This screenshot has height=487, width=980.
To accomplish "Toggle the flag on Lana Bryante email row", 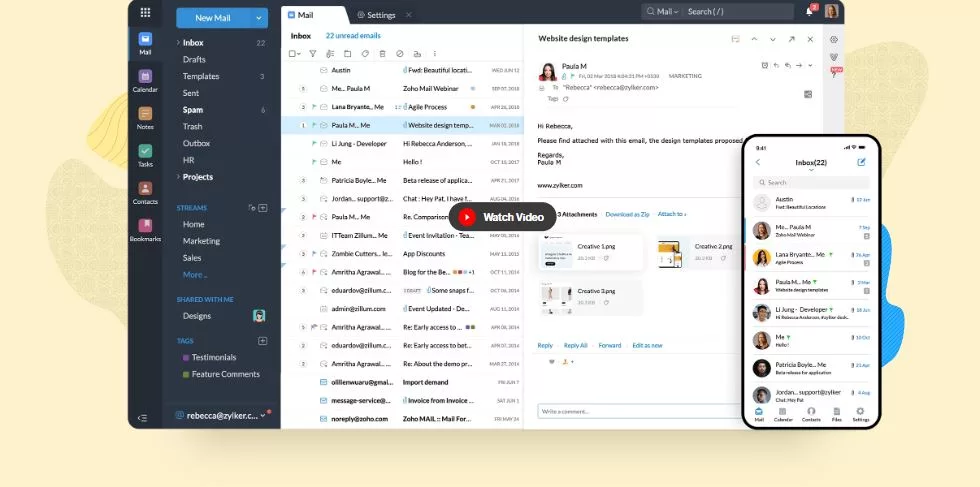I will pos(314,107).
